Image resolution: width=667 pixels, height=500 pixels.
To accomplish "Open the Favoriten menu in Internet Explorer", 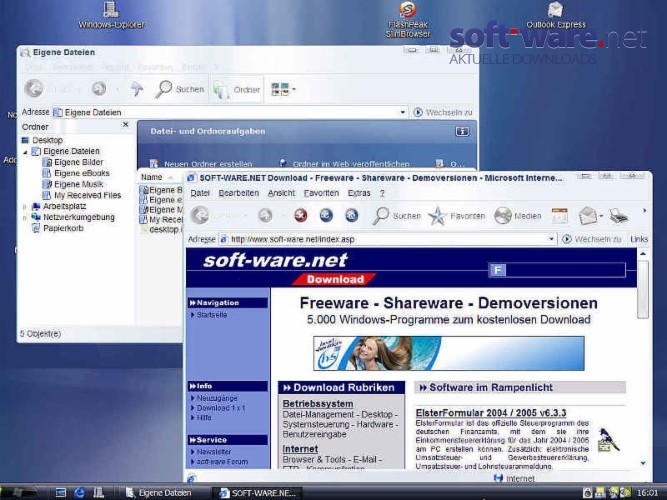I will click(321, 193).
